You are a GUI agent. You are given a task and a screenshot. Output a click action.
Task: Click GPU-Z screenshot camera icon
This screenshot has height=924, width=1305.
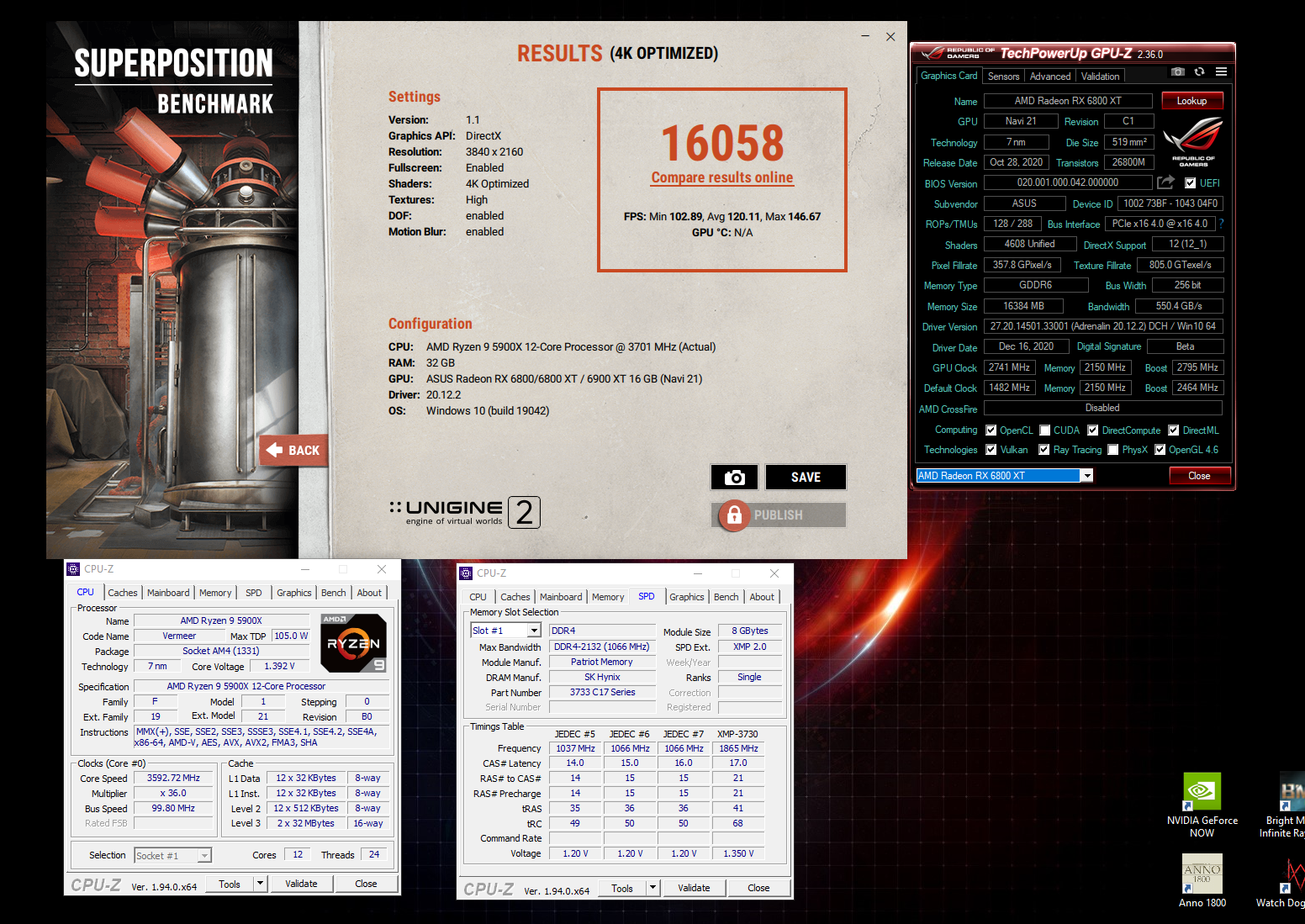point(1178,72)
